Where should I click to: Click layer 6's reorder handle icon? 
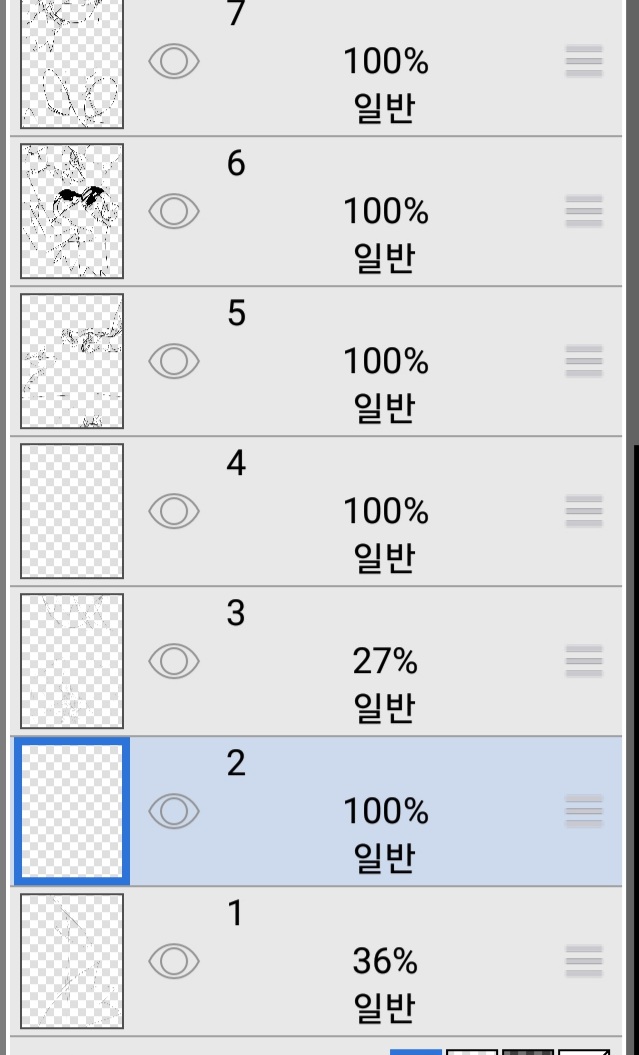click(584, 211)
